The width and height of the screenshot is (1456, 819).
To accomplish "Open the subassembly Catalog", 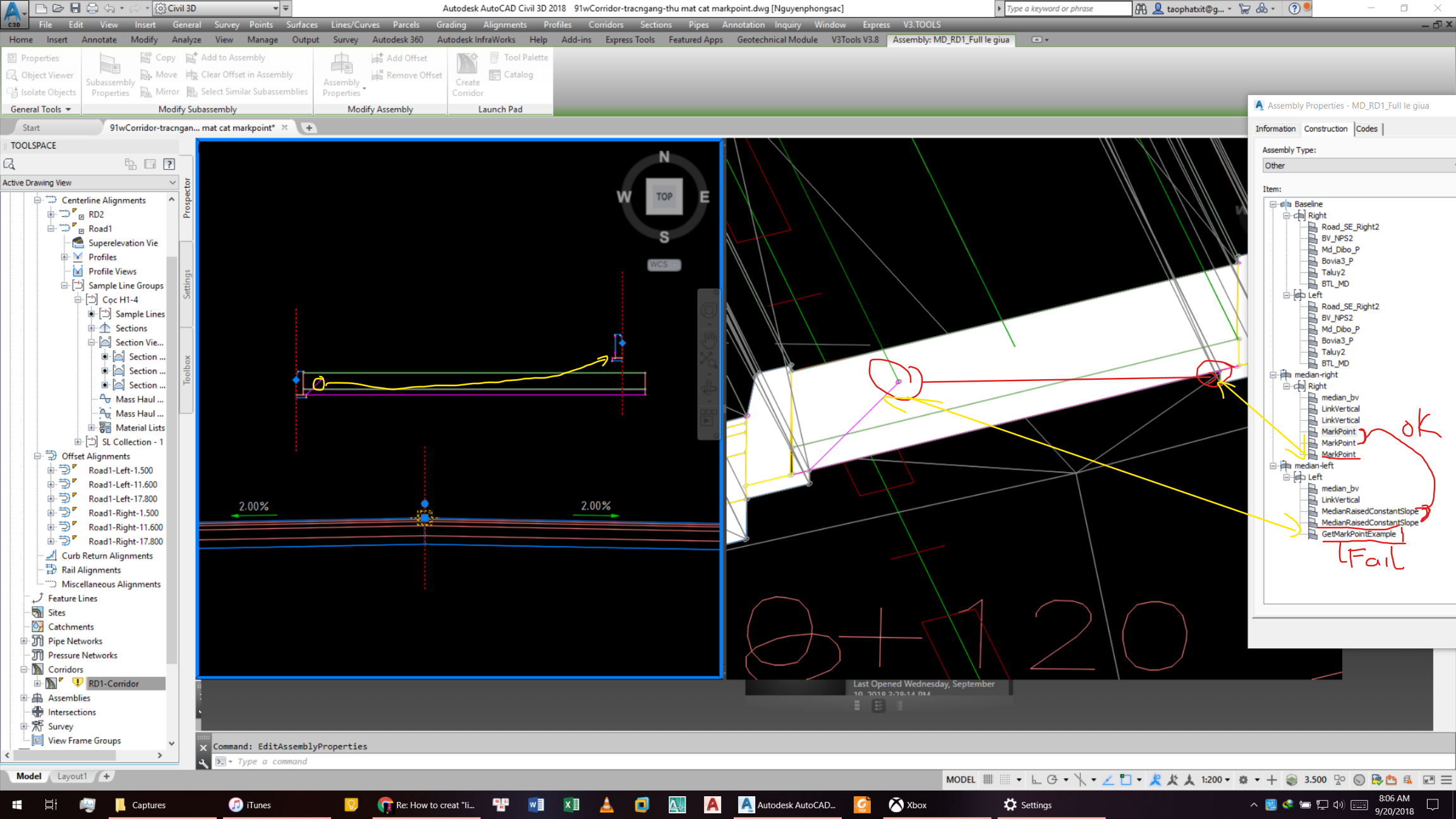I will 516,75.
